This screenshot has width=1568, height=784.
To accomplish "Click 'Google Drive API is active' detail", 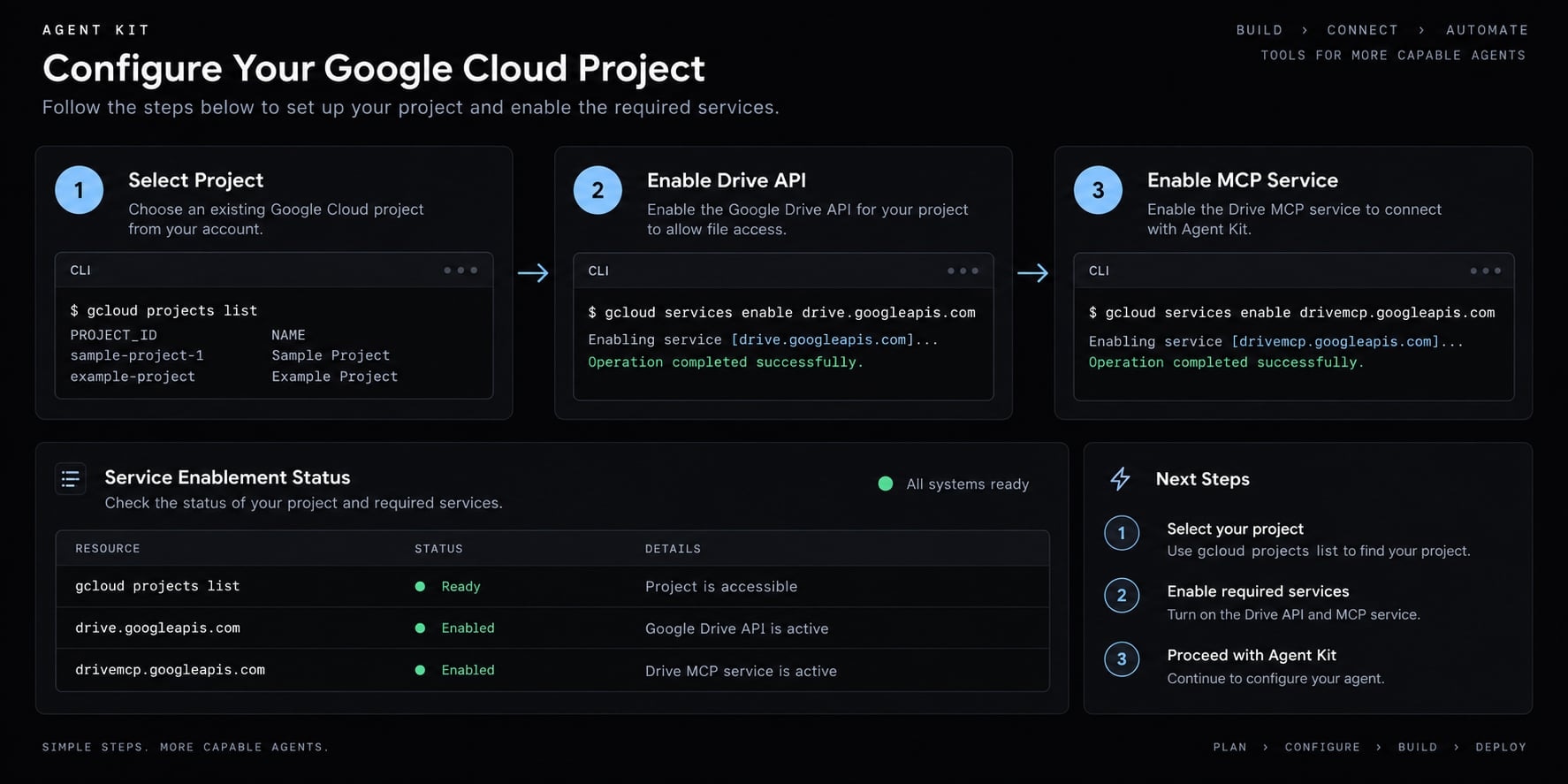I will [x=736, y=628].
